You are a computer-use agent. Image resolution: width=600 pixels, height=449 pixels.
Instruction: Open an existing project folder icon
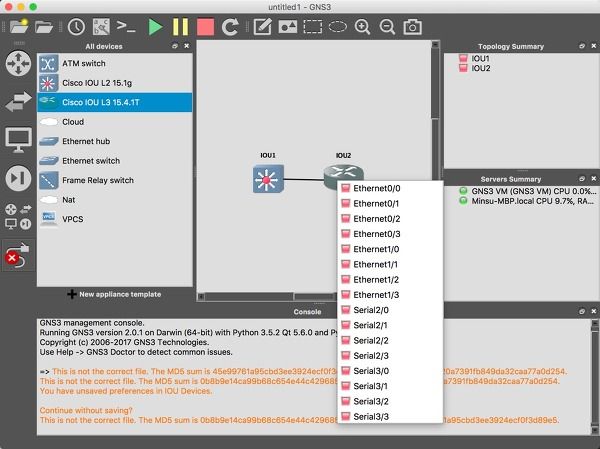point(44,27)
